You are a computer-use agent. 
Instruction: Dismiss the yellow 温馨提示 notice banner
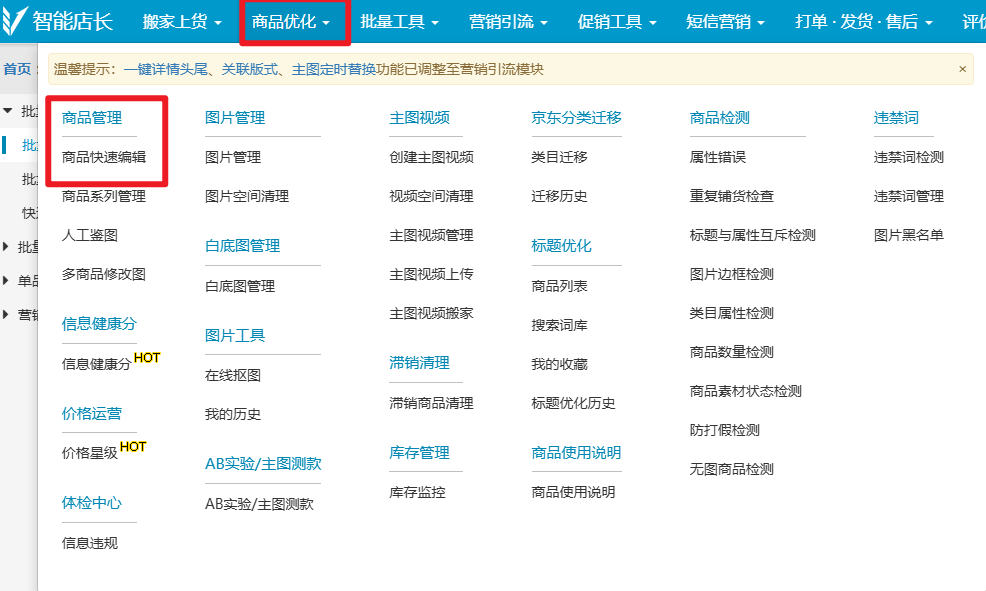(962, 69)
